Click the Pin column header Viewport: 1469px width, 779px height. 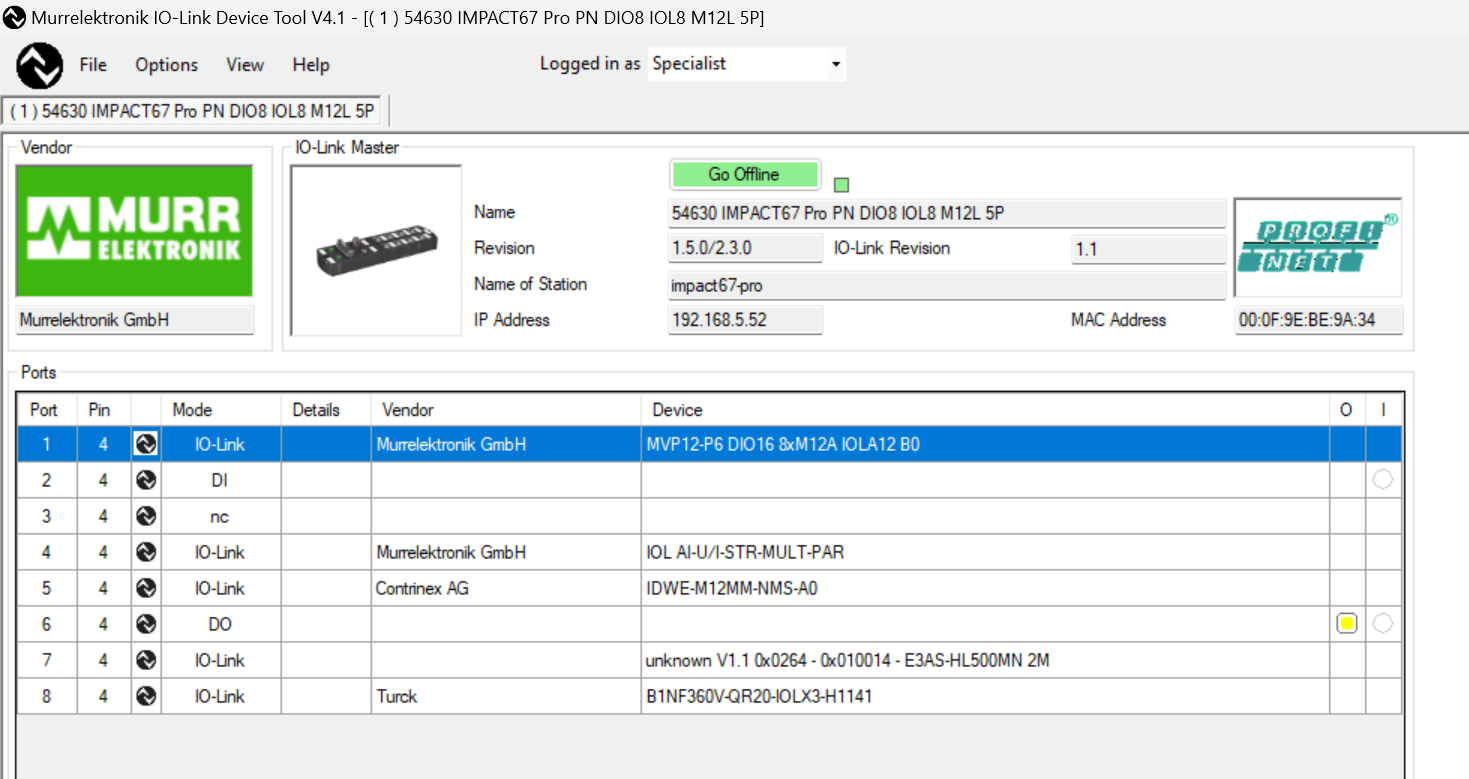click(x=104, y=410)
